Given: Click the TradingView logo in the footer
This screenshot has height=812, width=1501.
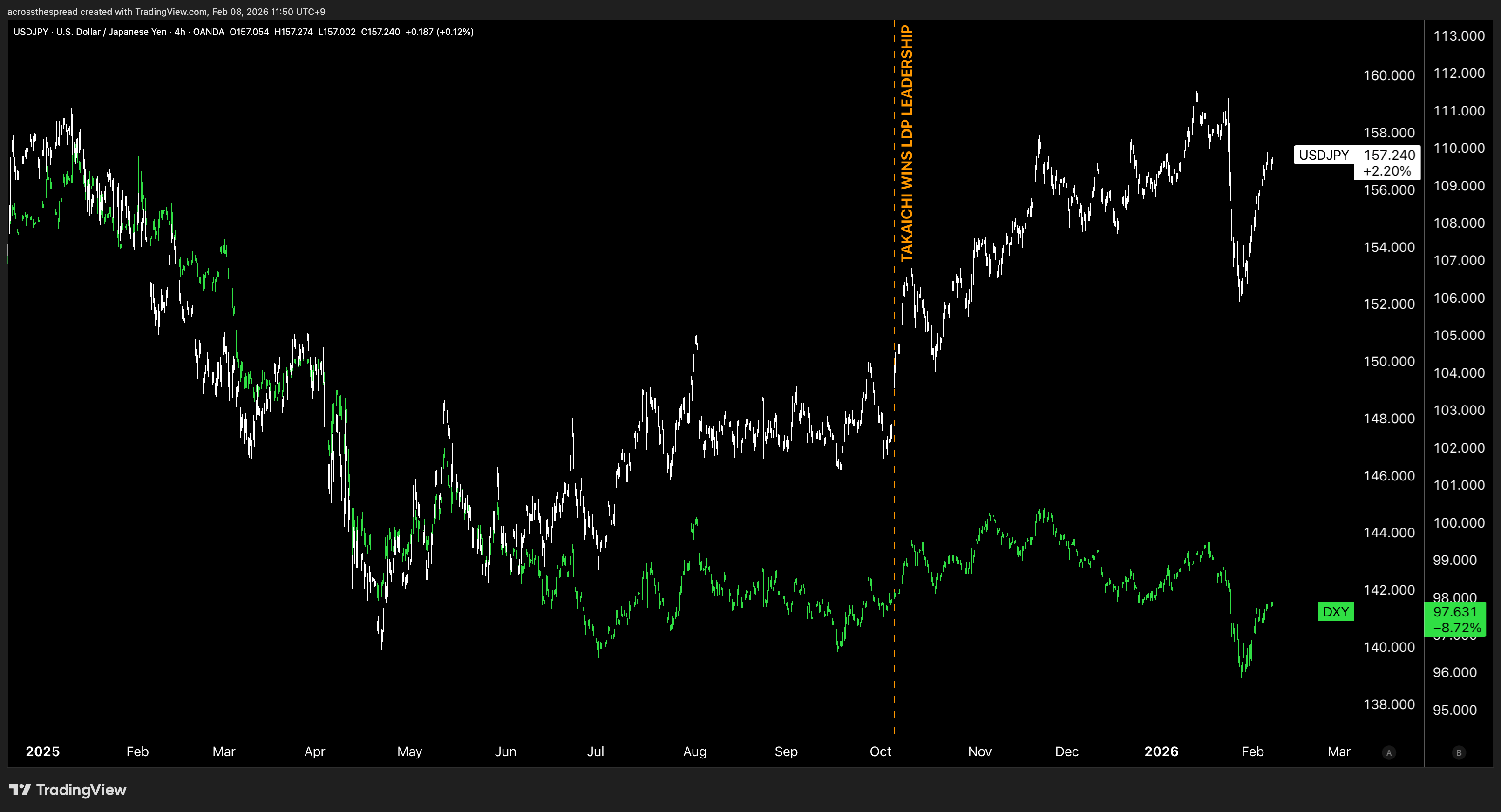Looking at the screenshot, I should 68,790.
